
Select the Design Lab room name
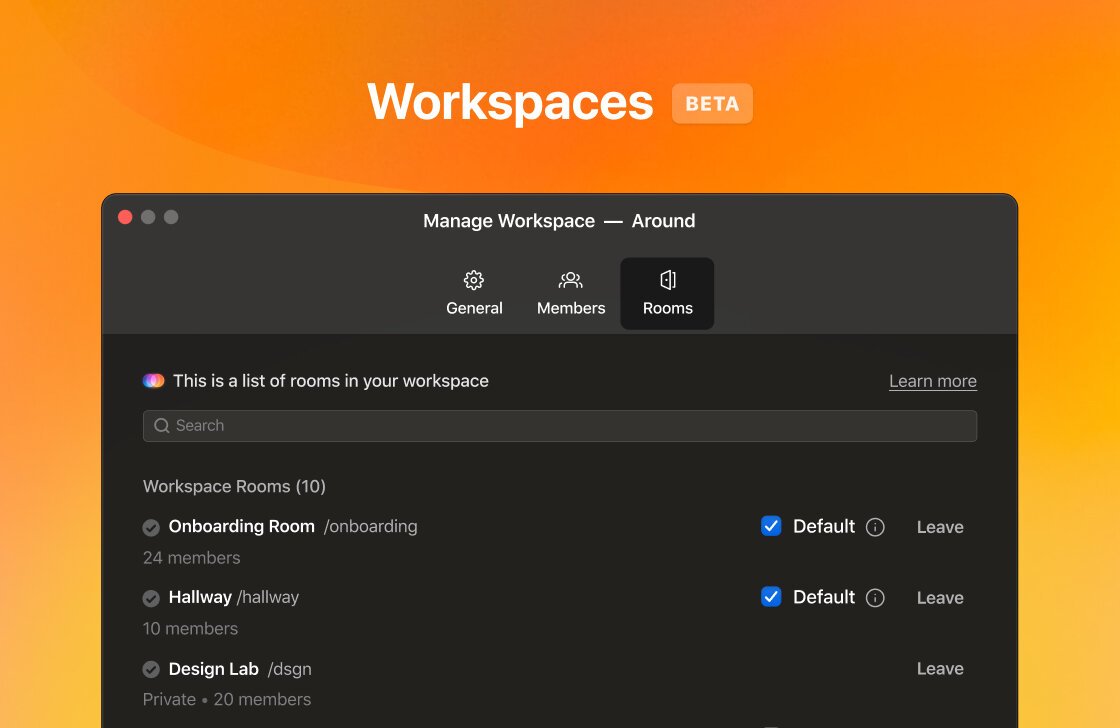214,669
